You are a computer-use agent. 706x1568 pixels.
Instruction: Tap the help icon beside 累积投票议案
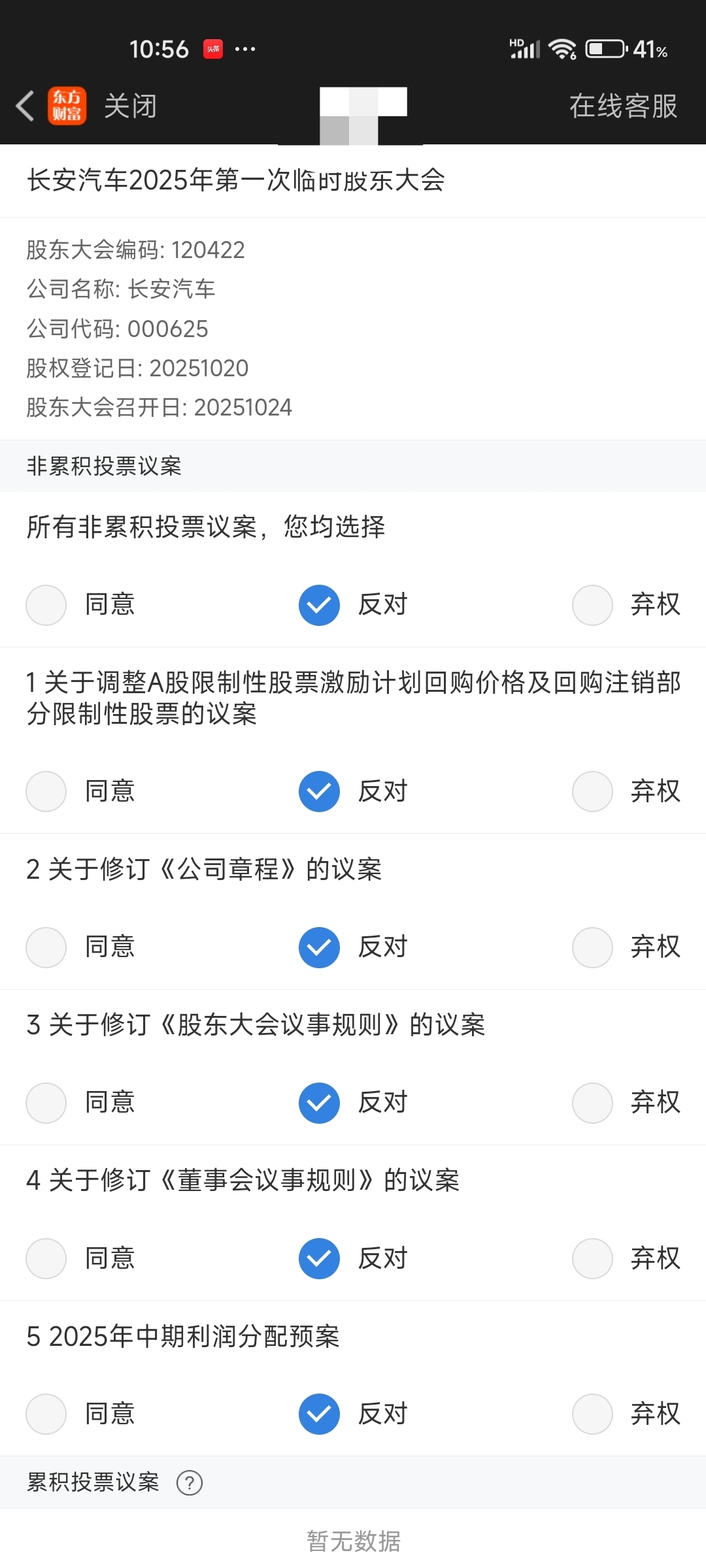pyautogui.click(x=190, y=1482)
